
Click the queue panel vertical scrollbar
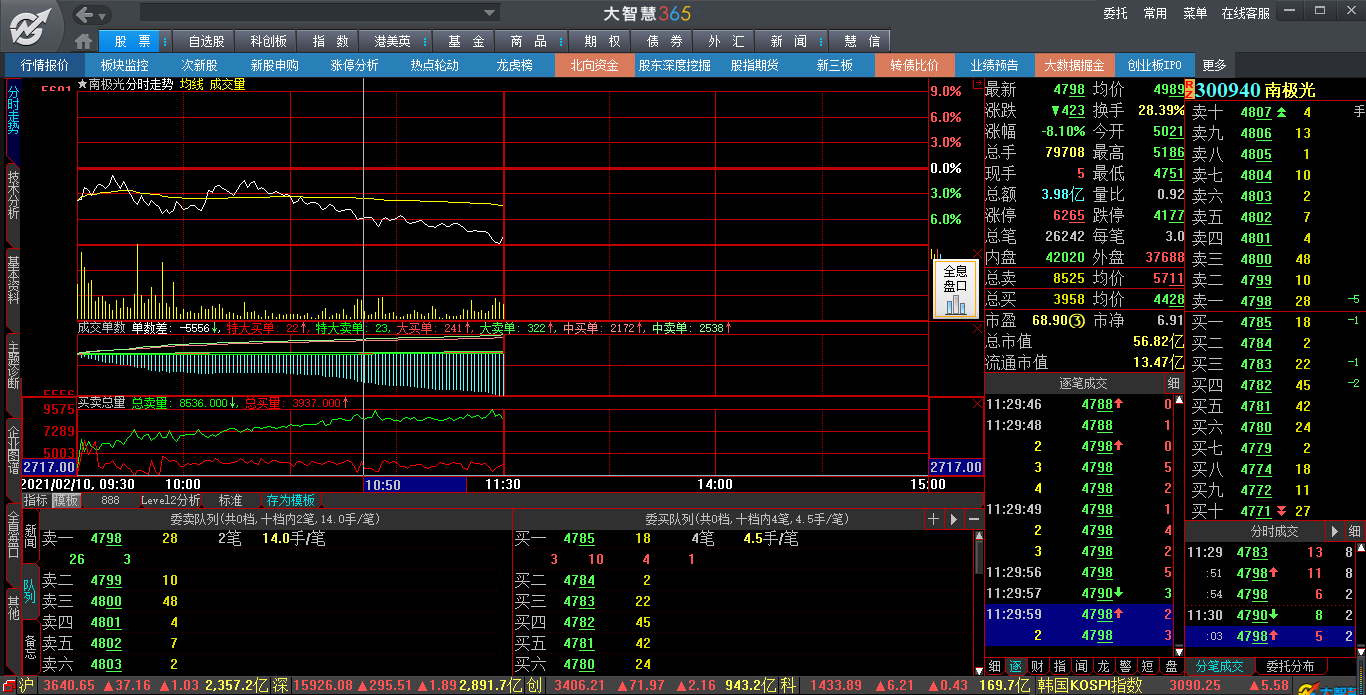[x=979, y=601]
